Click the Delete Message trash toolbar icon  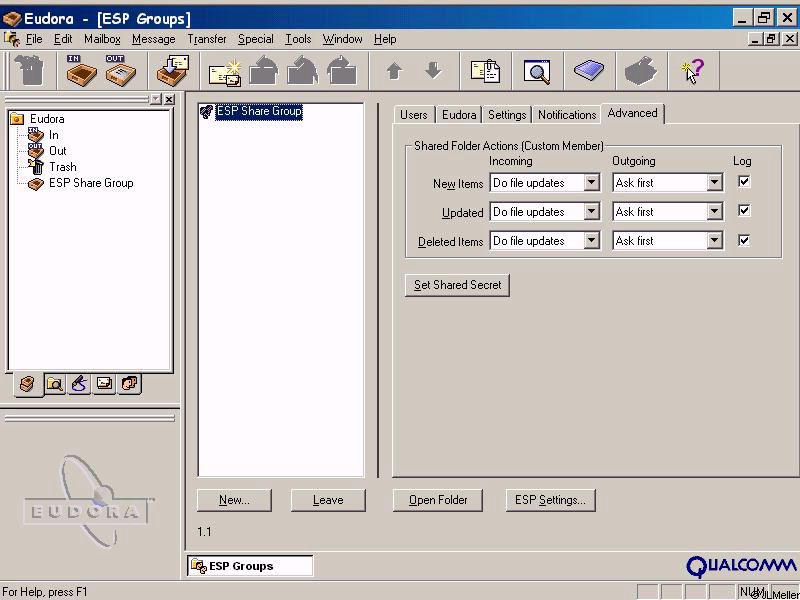pyautogui.click(x=30, y=70)
